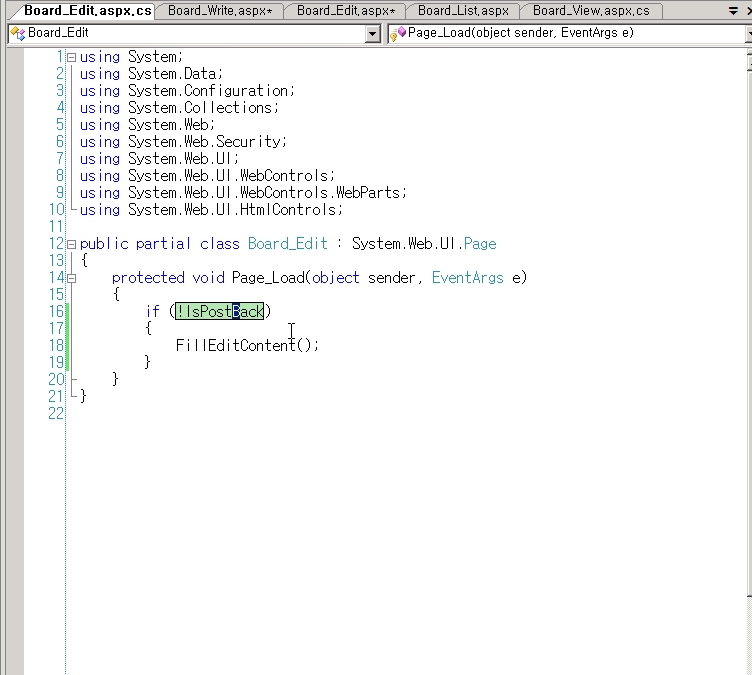
Task: Open the Board_Edit class dropdown arrow
Action: pyautogui.click(x=372, y=34)
